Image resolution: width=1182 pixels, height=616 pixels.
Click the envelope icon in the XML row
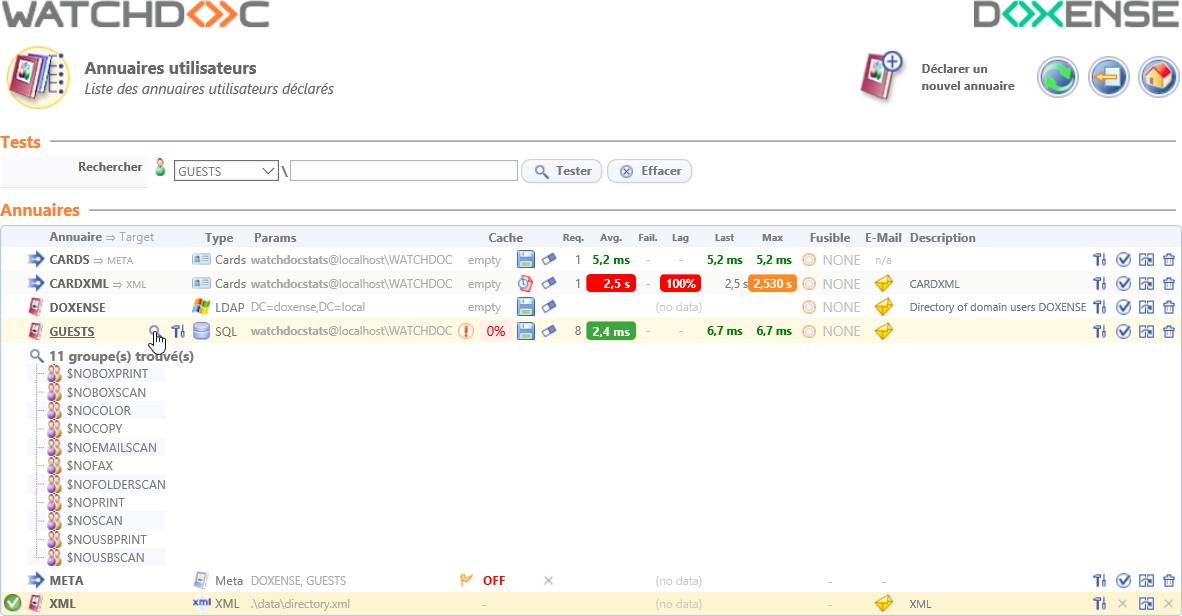pos(883,603)
